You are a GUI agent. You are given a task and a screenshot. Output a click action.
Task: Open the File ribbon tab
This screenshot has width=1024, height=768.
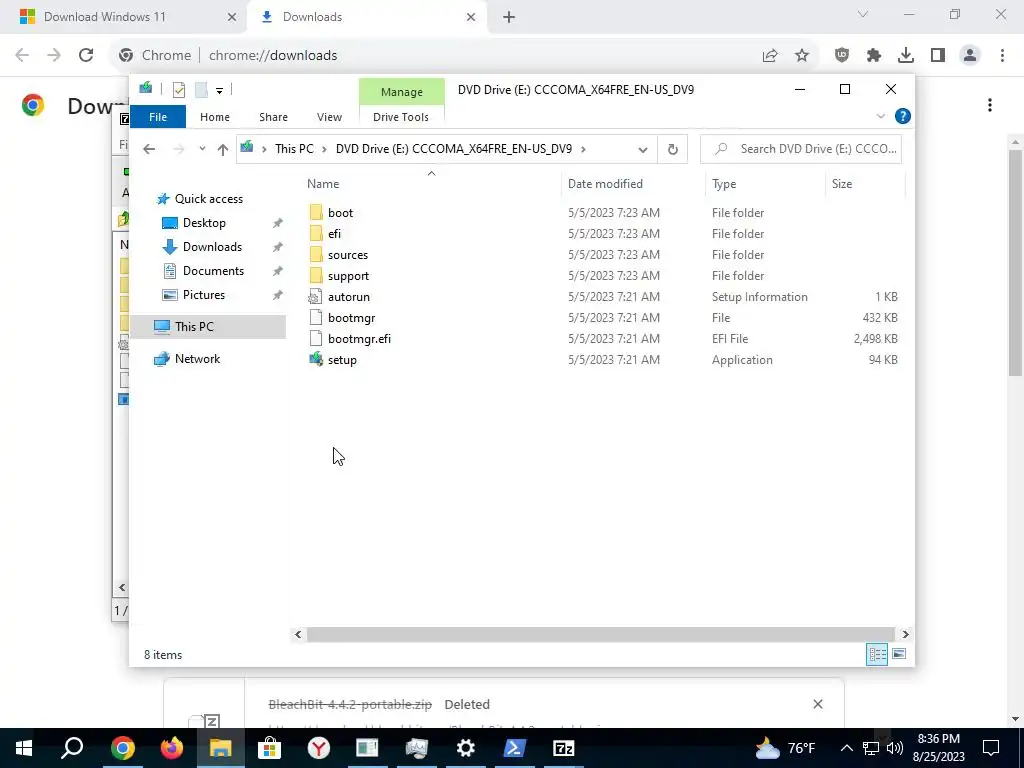158,117
